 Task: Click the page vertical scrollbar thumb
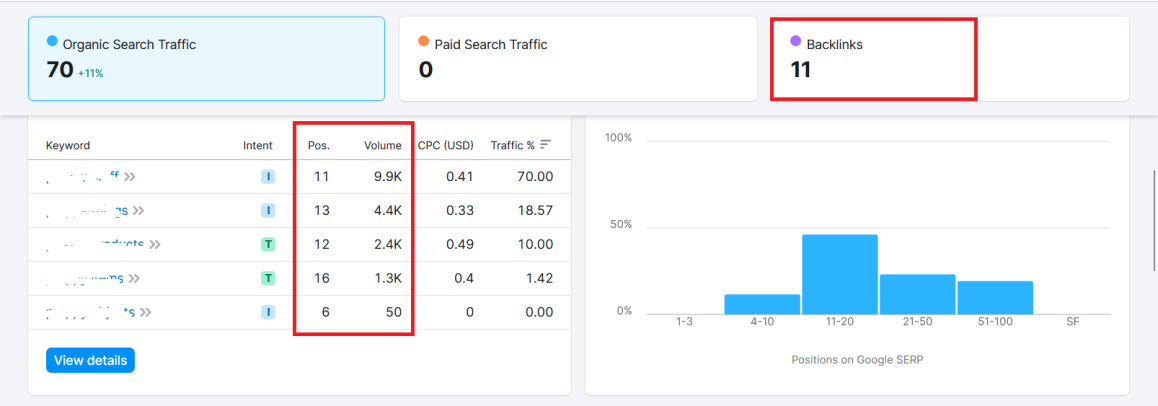tap(1155, 221)
